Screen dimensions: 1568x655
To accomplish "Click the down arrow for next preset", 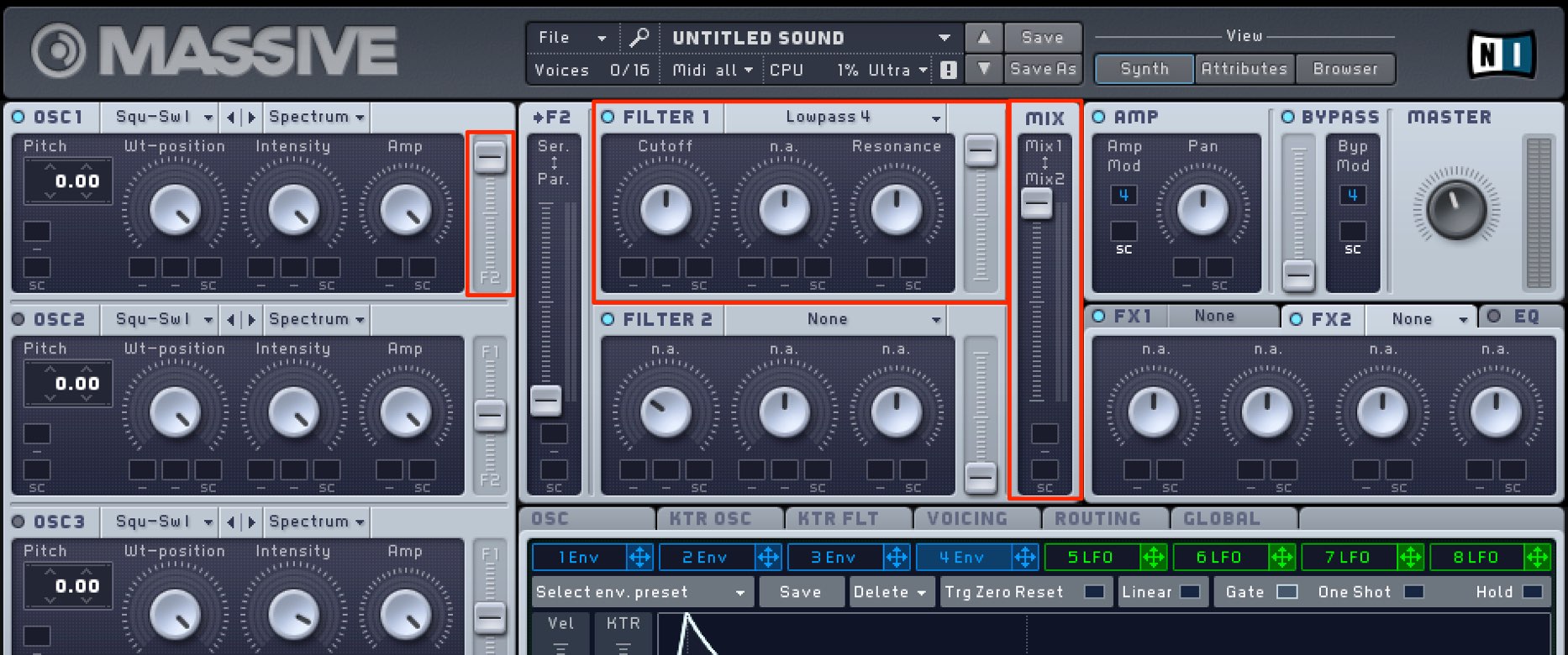I will click(984, 69).
